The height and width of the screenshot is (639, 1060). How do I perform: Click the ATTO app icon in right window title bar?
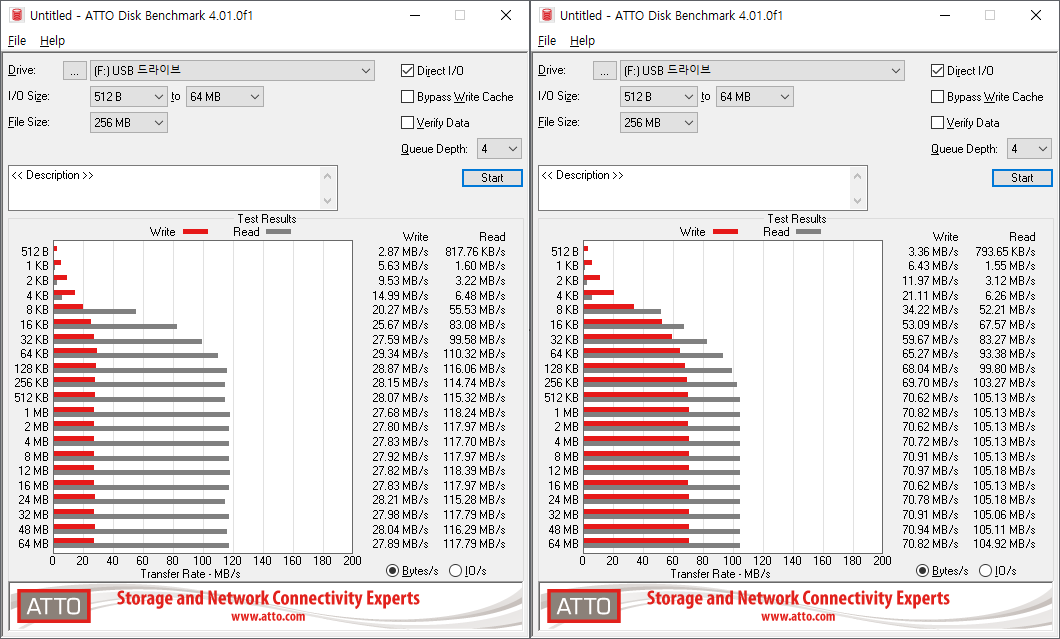pyautogui.click(x=547, y=15)
